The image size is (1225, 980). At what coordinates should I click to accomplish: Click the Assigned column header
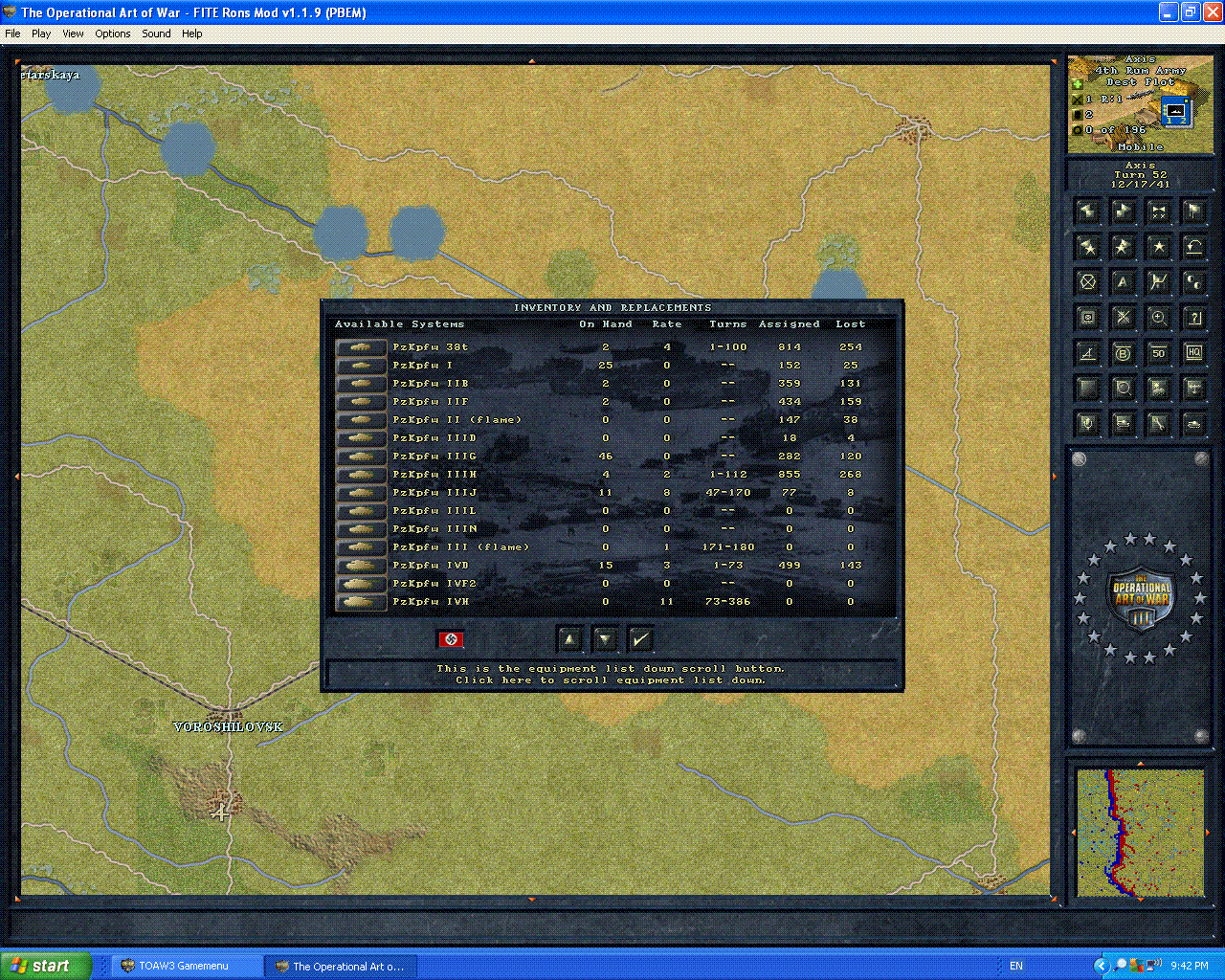pos(790,324)
